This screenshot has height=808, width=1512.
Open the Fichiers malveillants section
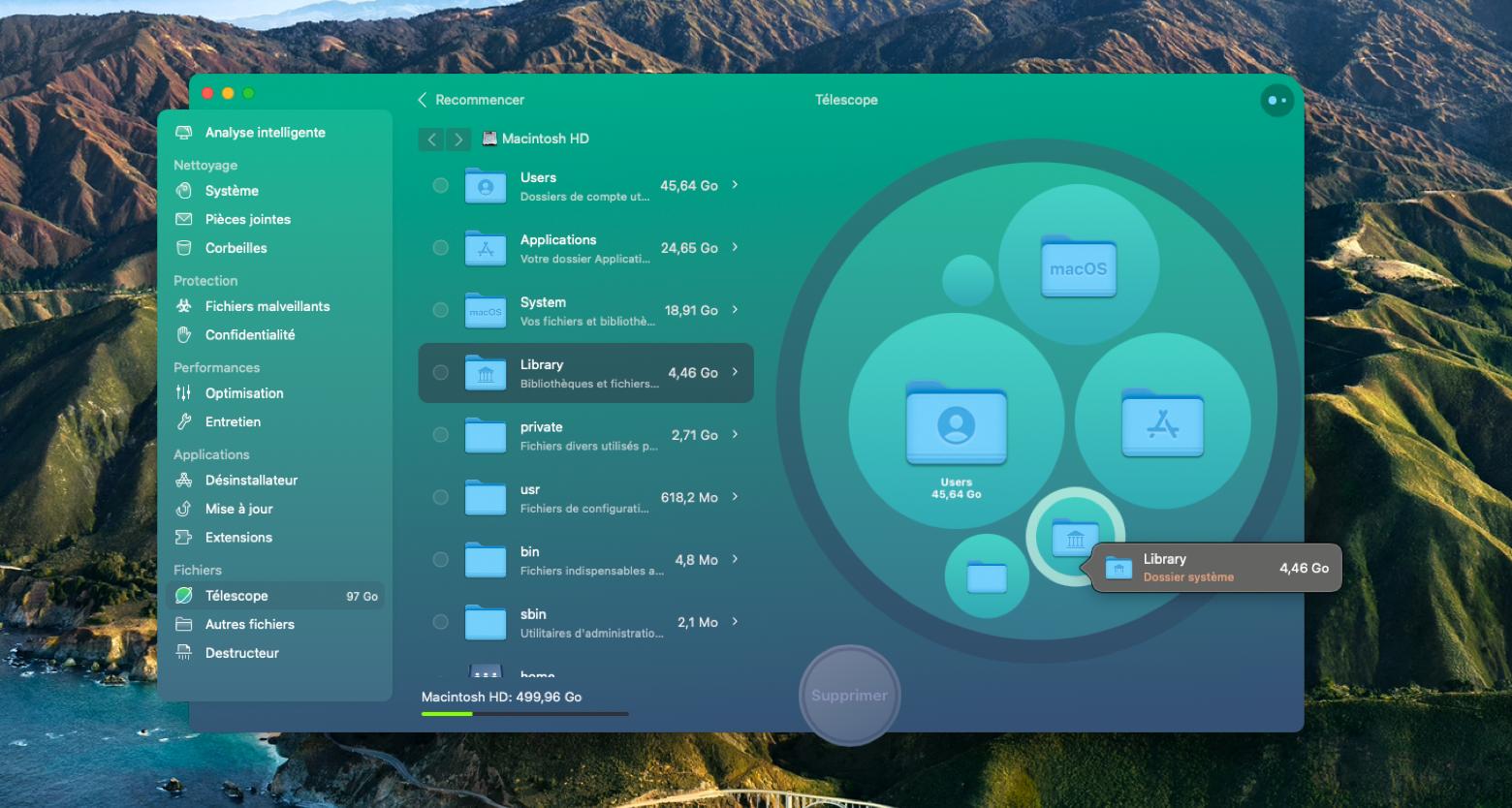coord(275,306)
